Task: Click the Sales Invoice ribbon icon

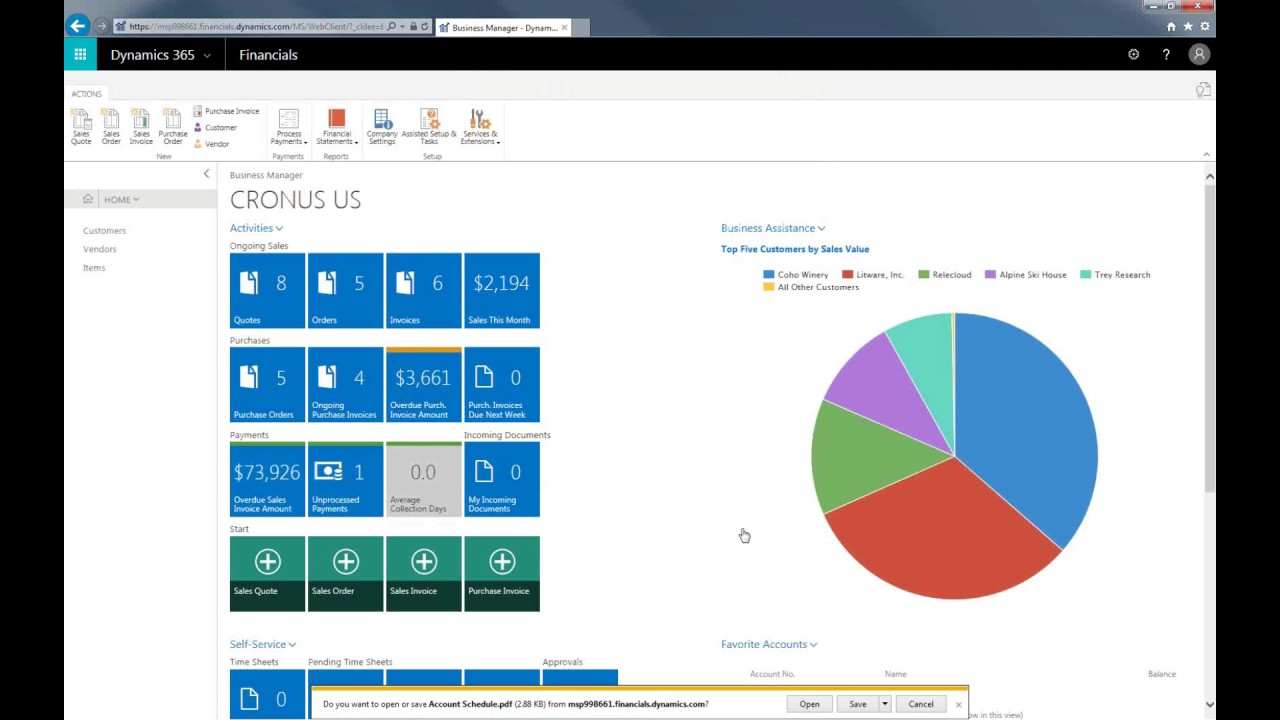Action: coord(141,127)
